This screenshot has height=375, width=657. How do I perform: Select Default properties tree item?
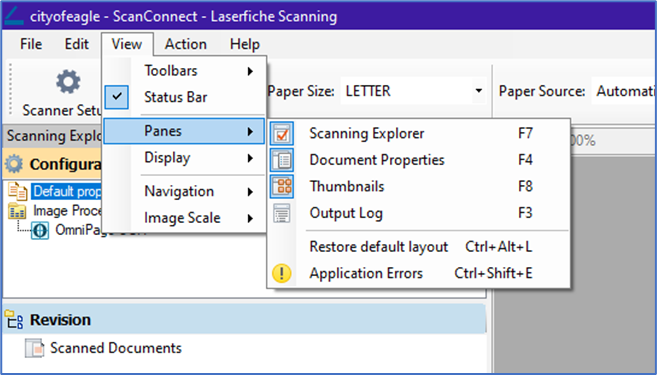pos(66,191)
